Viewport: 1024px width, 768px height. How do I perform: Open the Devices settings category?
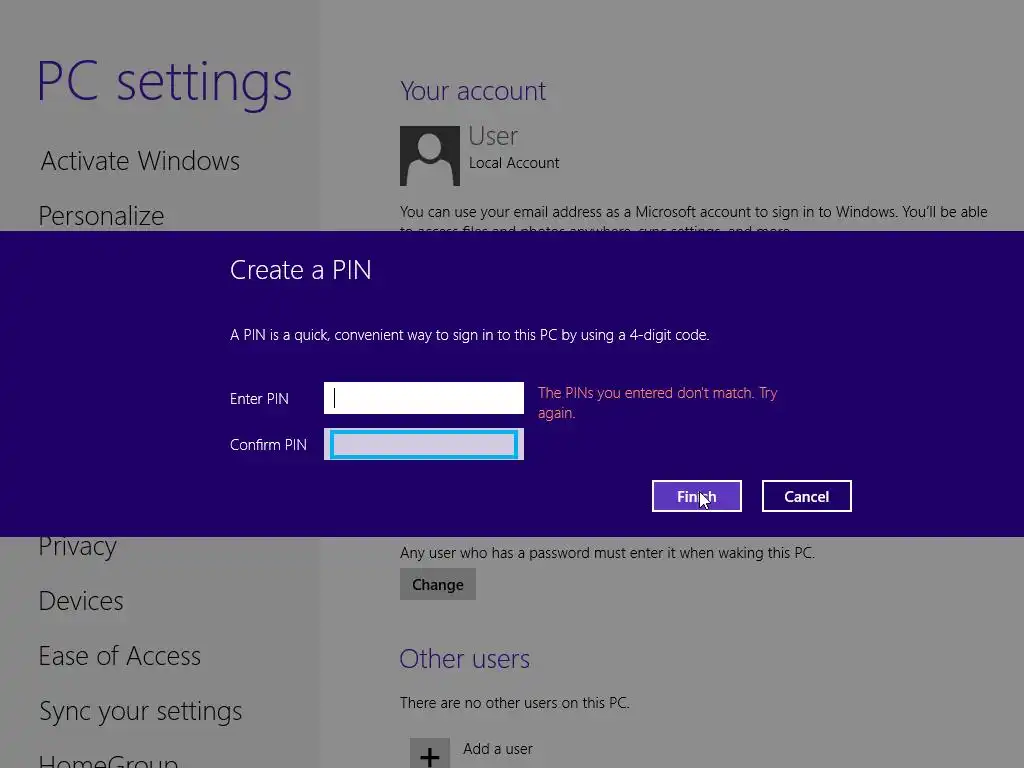coord(81,601)
